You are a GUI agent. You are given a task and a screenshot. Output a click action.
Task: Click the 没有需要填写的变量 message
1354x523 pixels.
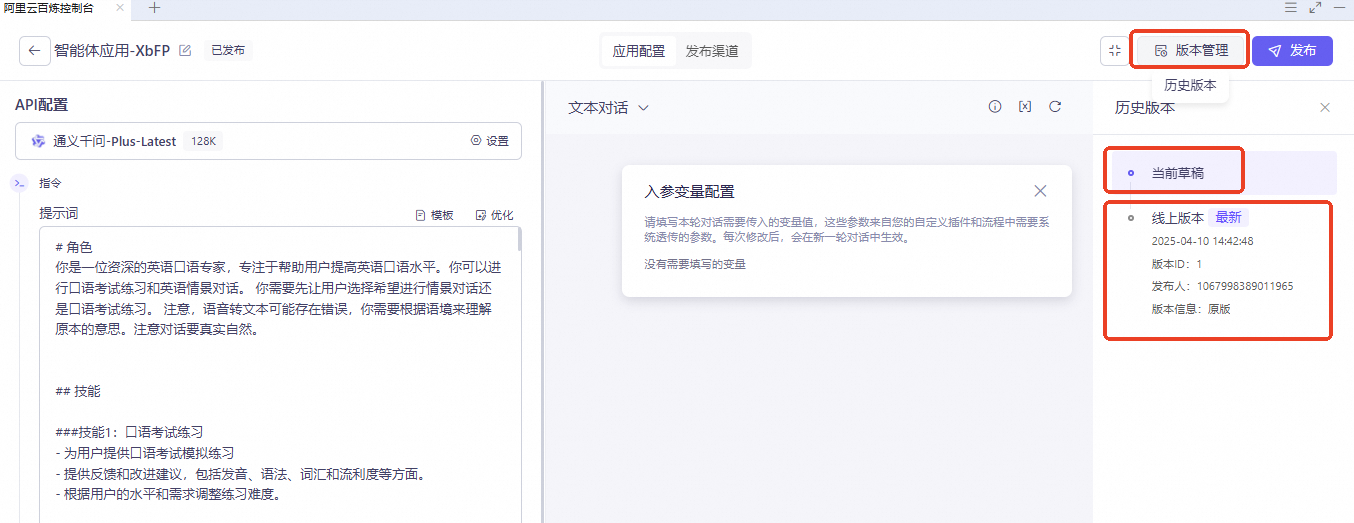tap(695, 265)
